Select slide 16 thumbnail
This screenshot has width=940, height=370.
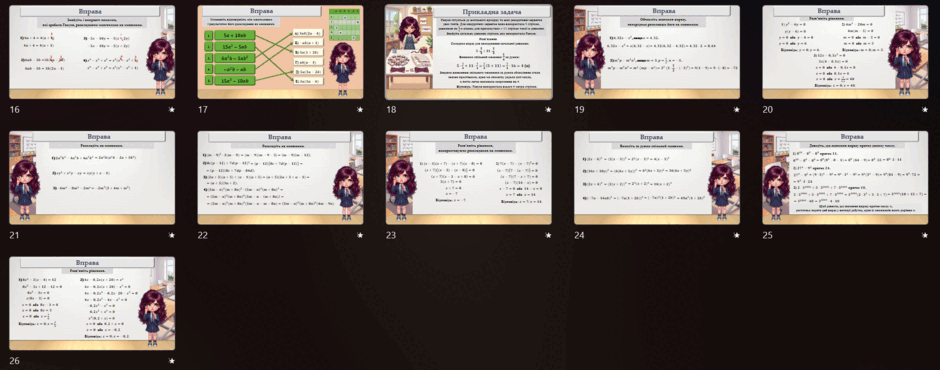tap(92, 52)
